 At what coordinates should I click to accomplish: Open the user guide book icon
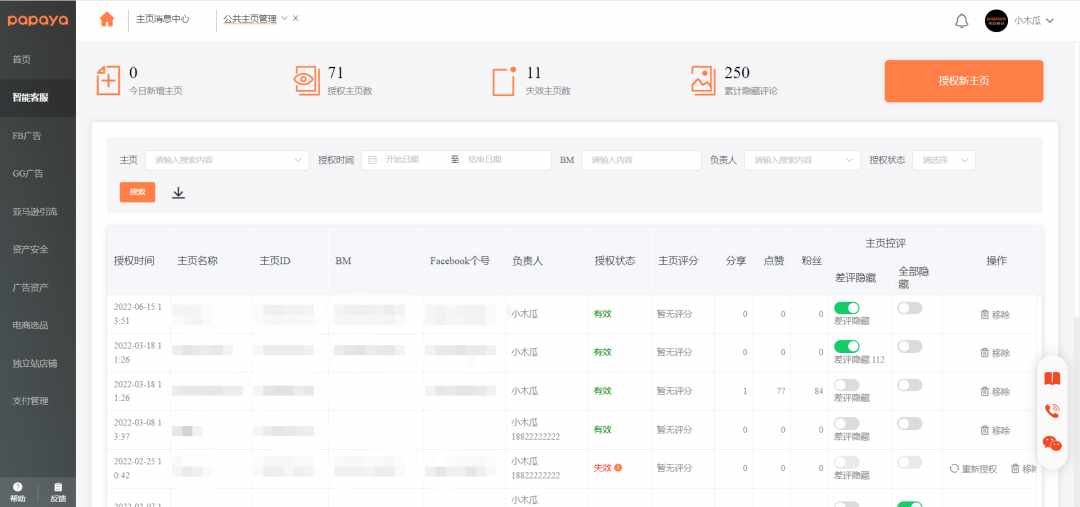tap(1052, 378)
